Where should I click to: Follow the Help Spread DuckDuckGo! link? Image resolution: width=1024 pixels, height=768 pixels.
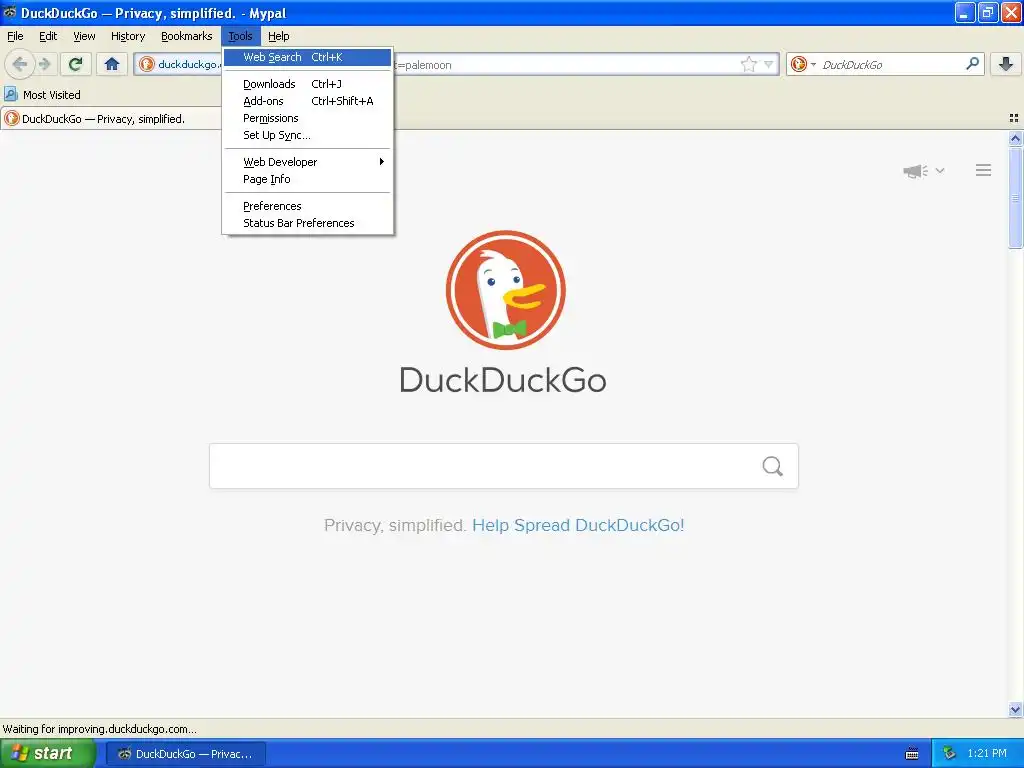click(x=578, y=525)
